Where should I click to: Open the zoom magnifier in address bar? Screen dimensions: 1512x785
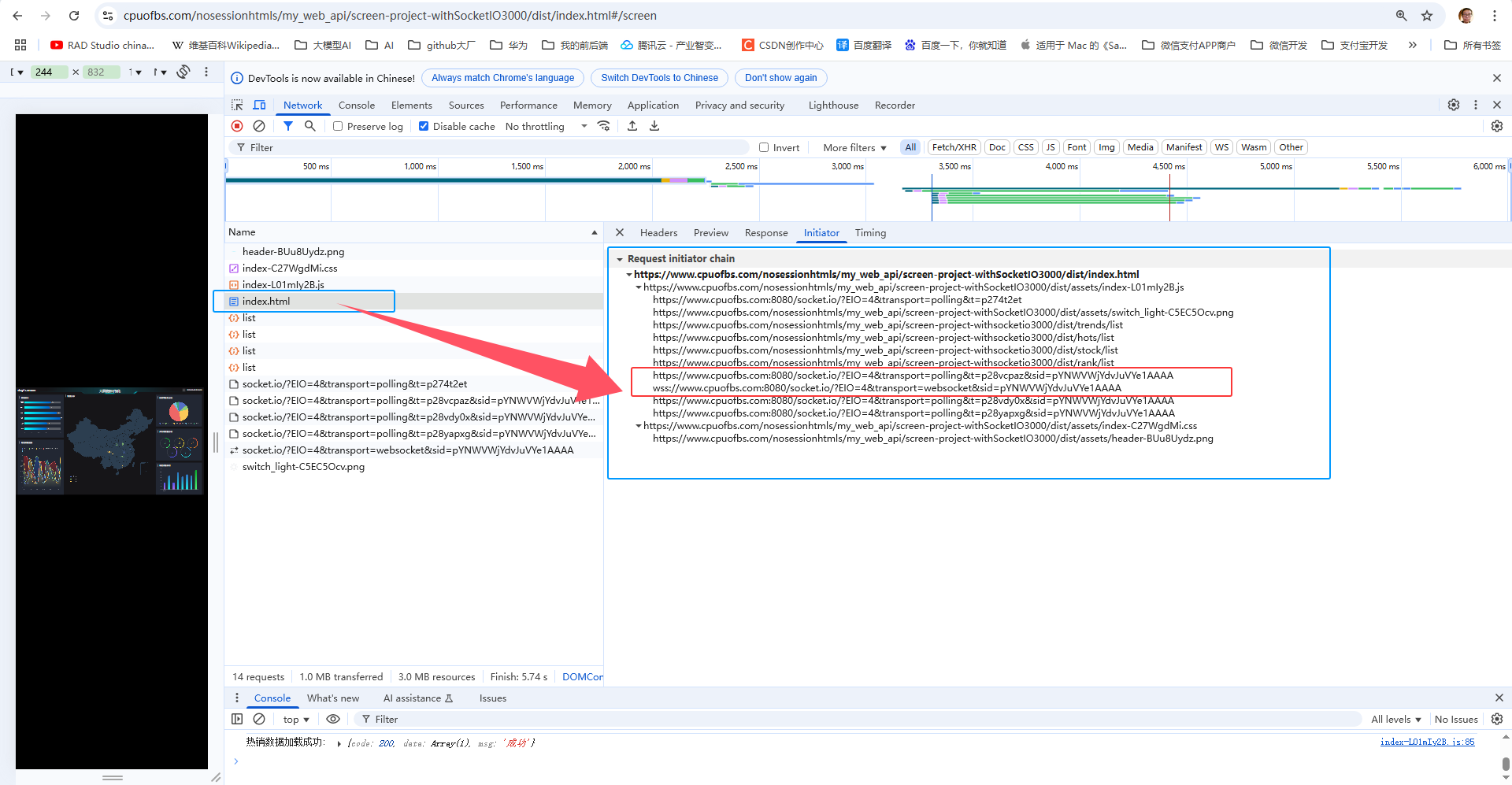tap(1402, 16)
